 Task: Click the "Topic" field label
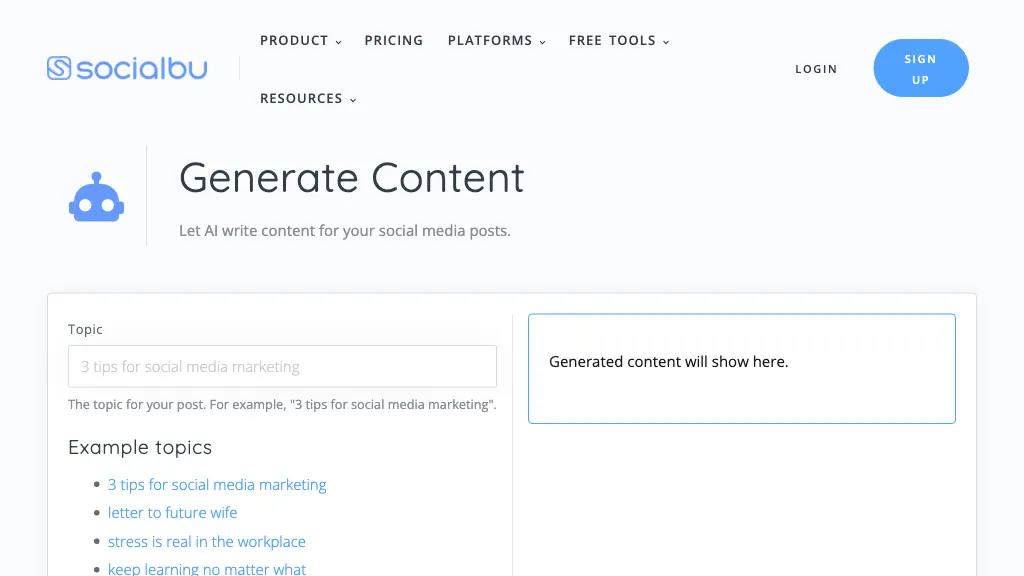point(85,329)
